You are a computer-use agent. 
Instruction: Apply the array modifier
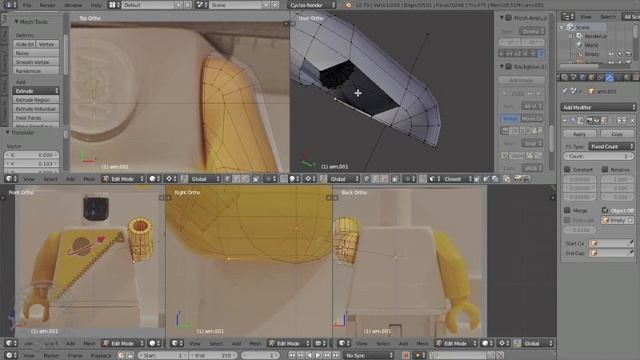579,134
